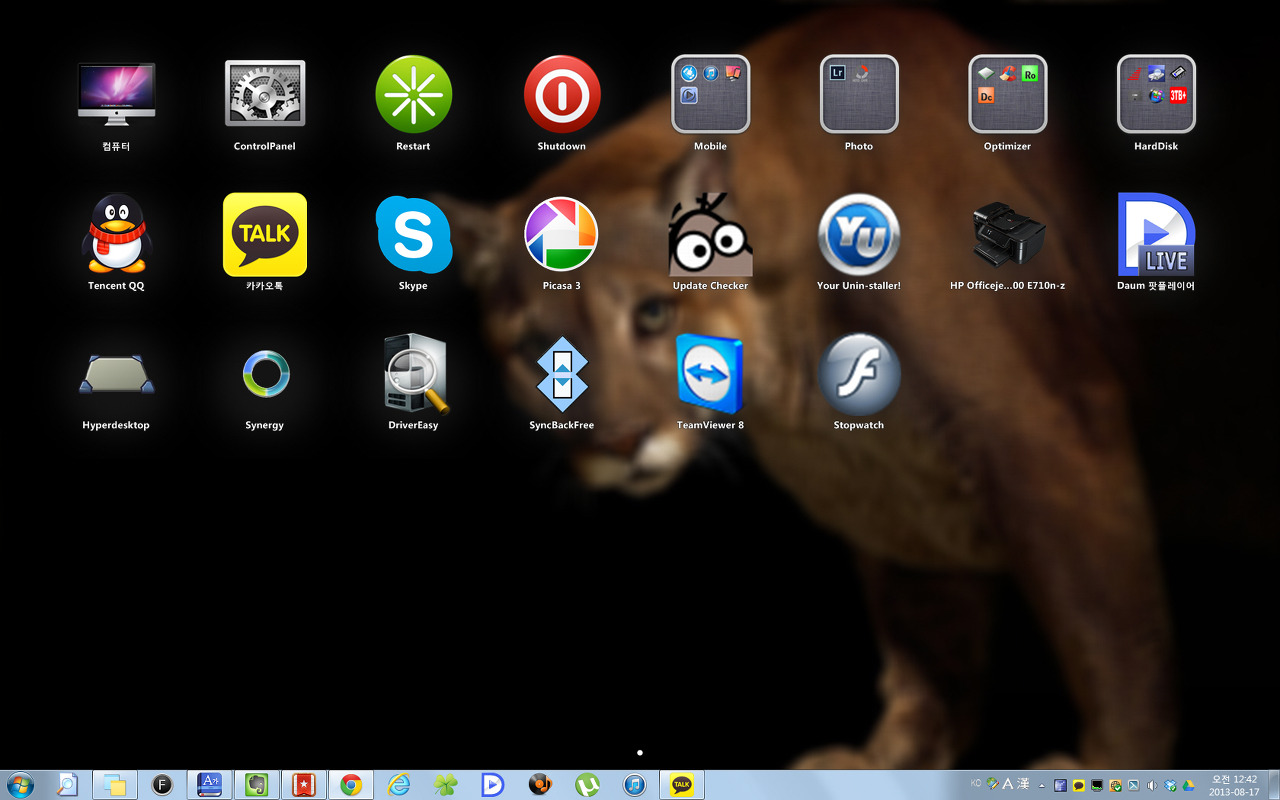Launch Internet Explorer from the taskbar
Image resolution: width=1280 pixels, height=800 pixels.
point(398,785)
